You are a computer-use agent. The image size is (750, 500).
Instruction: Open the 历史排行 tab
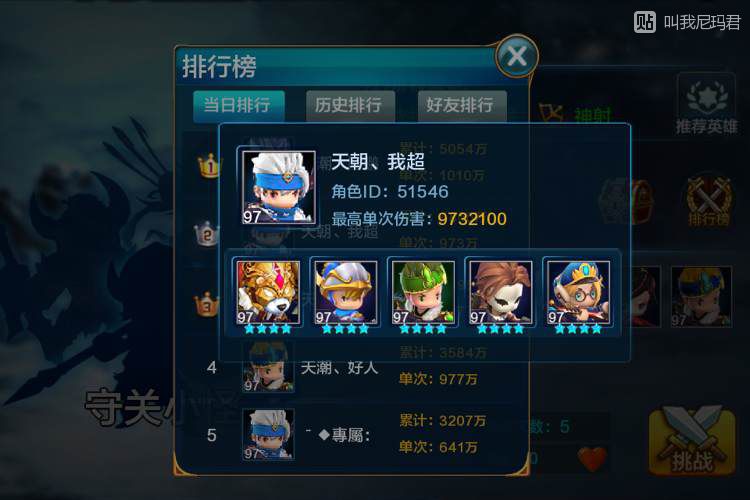tap(350, 105)
